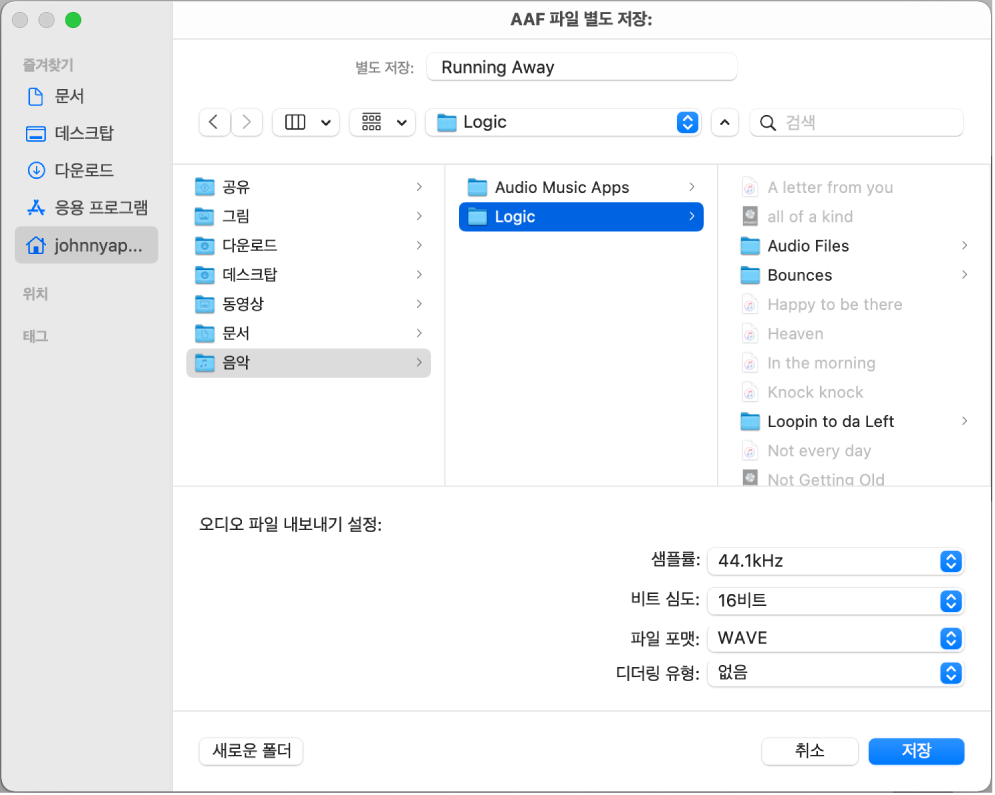
Task: Select 다운로드 in the sidebar favorites
Action: tap(87, 171)
